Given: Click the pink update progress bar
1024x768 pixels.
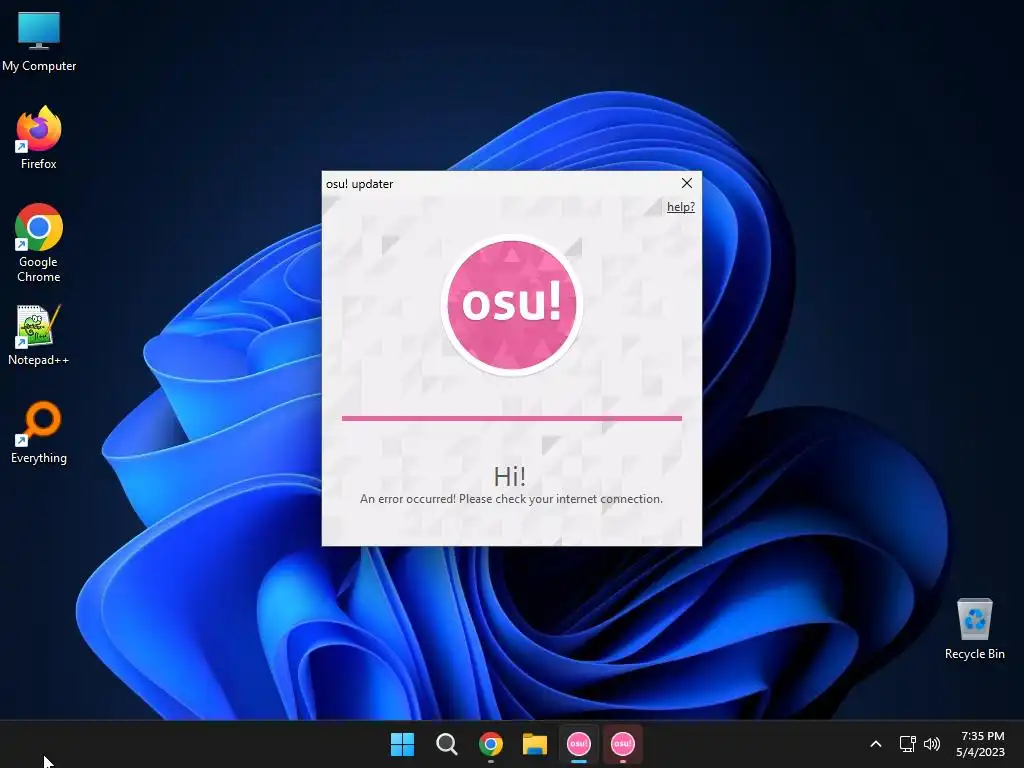Looking at the screenshot, I should coord(511,418).
